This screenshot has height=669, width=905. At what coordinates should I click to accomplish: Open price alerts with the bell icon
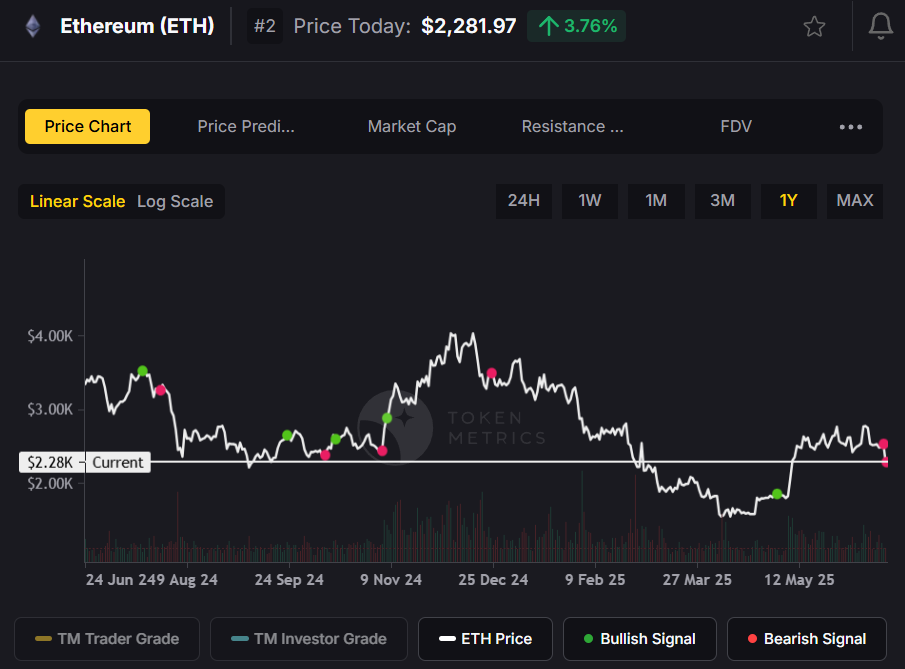pos(881,26)
